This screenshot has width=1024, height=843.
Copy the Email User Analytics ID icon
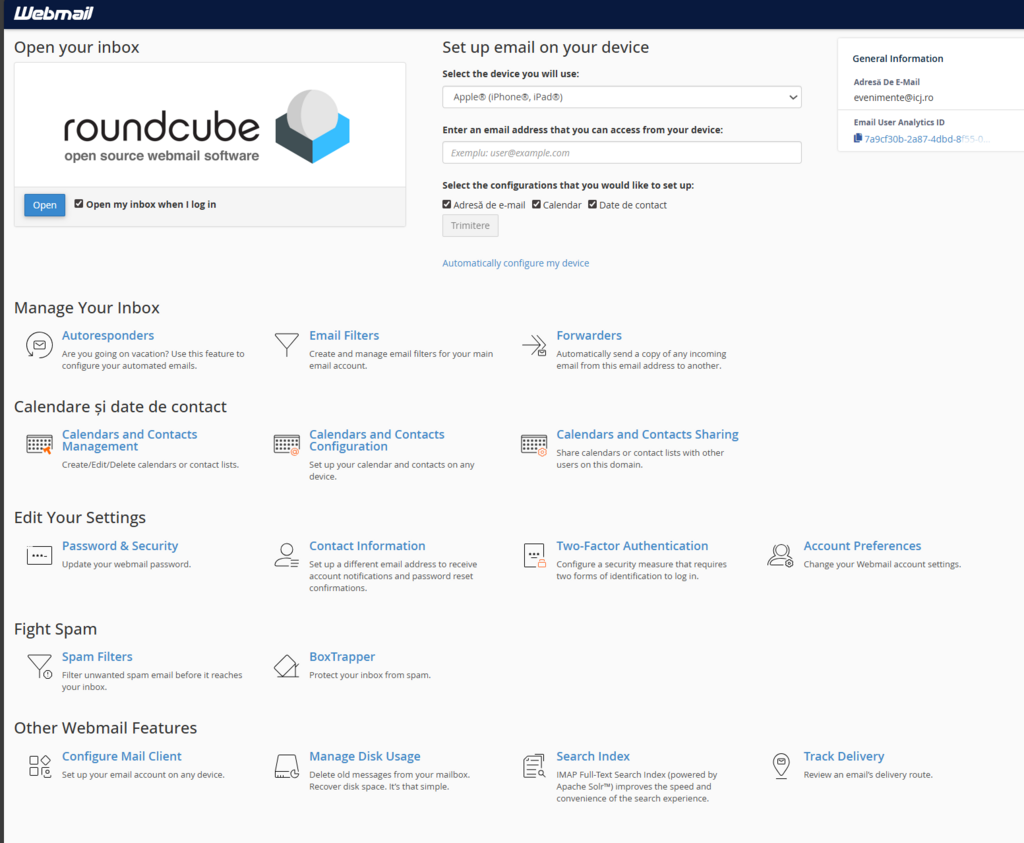pyautogui.click(x=858, y=139)
